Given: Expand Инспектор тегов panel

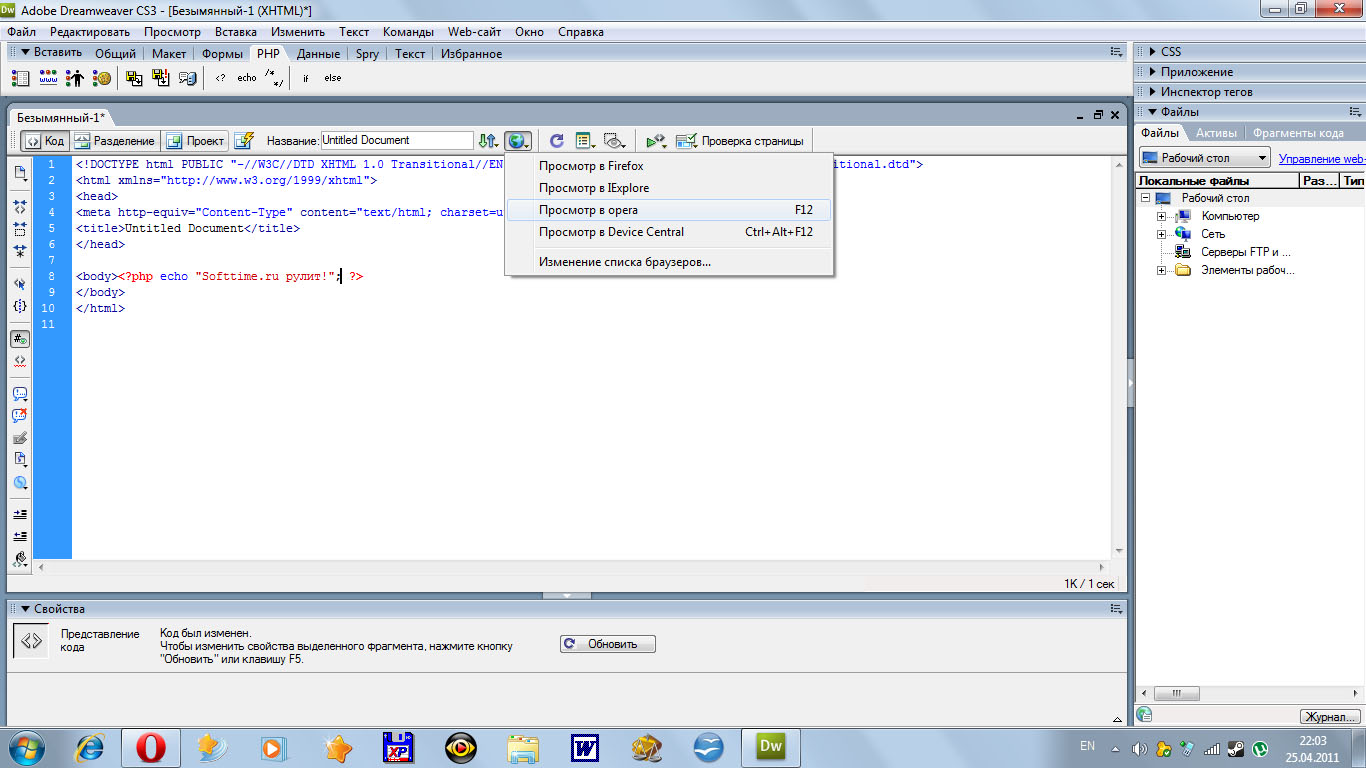Looking at the screenshot, I should pyautogui.click(x=1153, y=92).
